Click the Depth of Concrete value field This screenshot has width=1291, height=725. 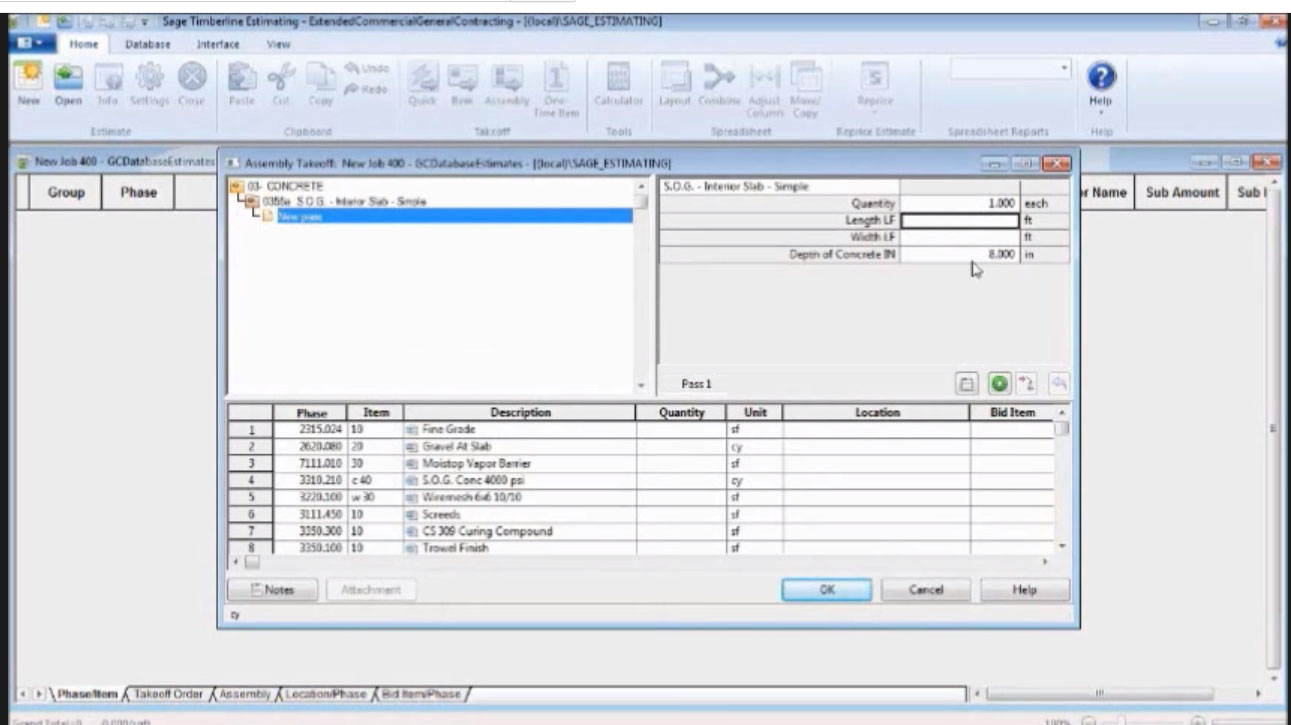(960, 255)
